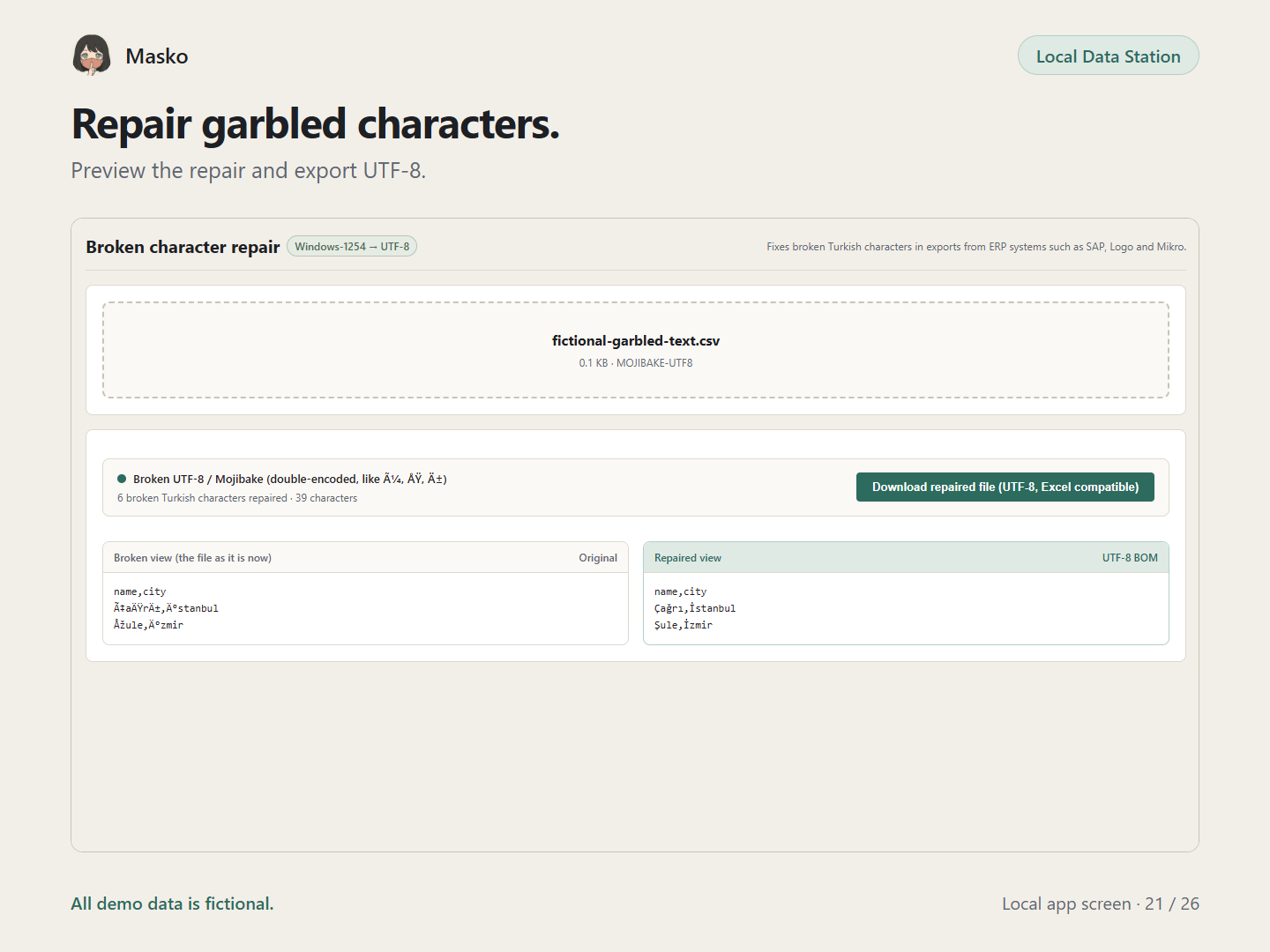Click the repaired line "Şule,İzmir"
Viewport: 1270px width, 952px height.
[684, 625]
